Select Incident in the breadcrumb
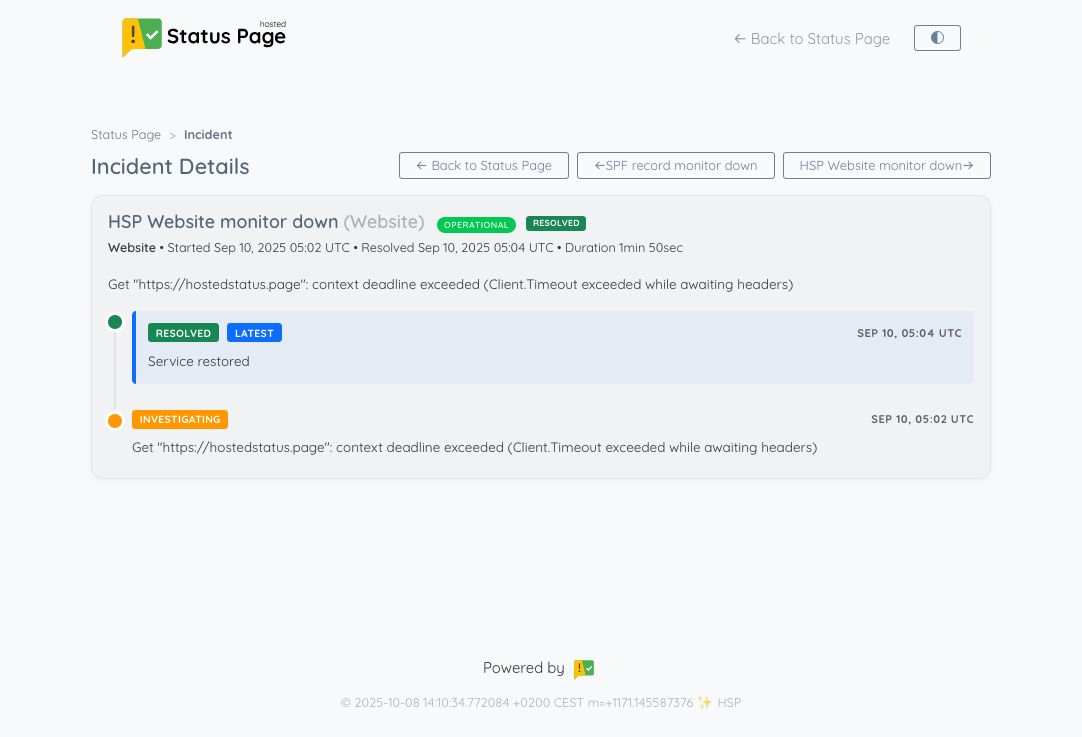1082x737 pixels. (x=208, y=134)
